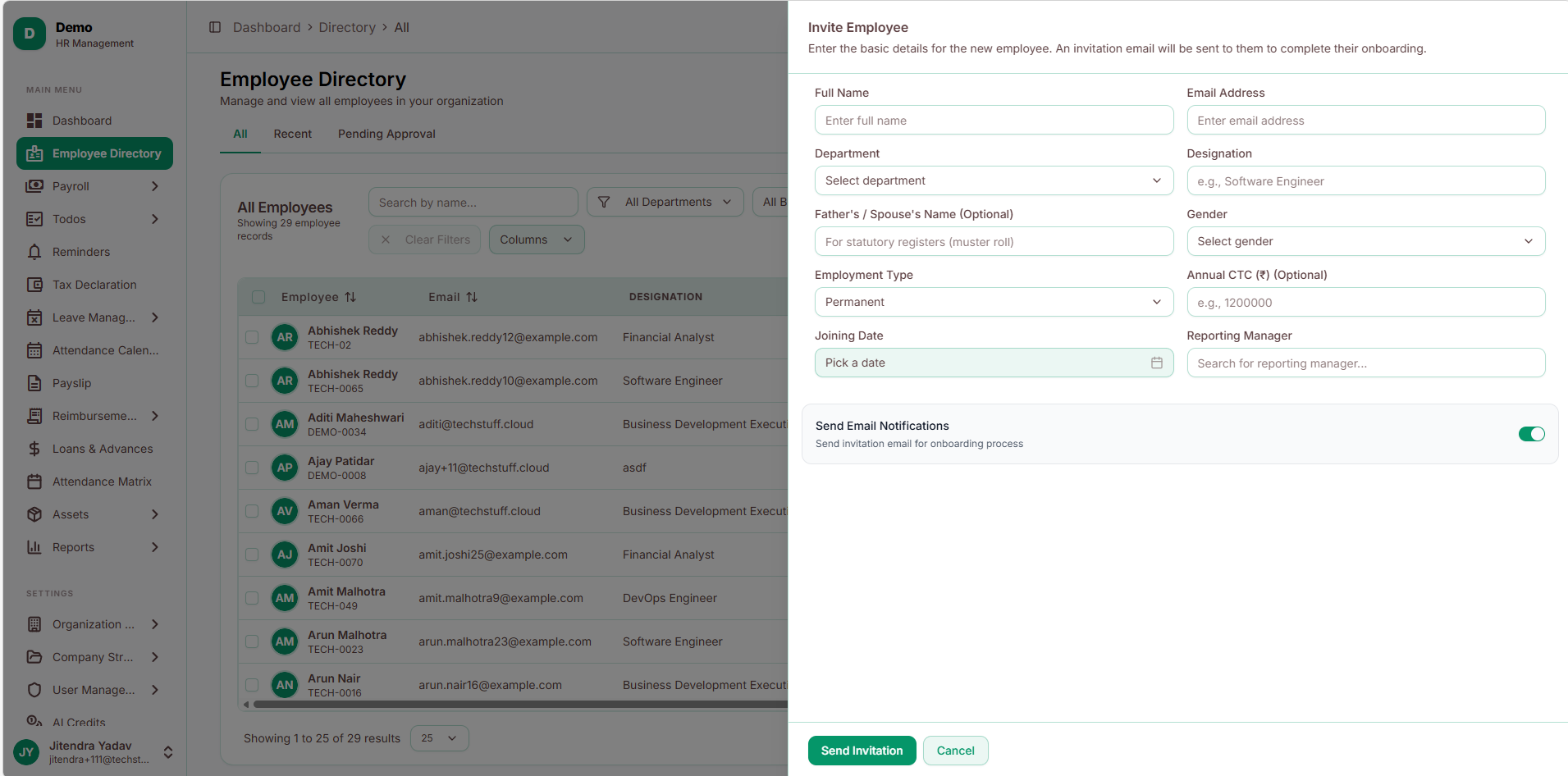Click the Clear Filters button
This screenshot has height=776, width=1568.
(426, 240)
